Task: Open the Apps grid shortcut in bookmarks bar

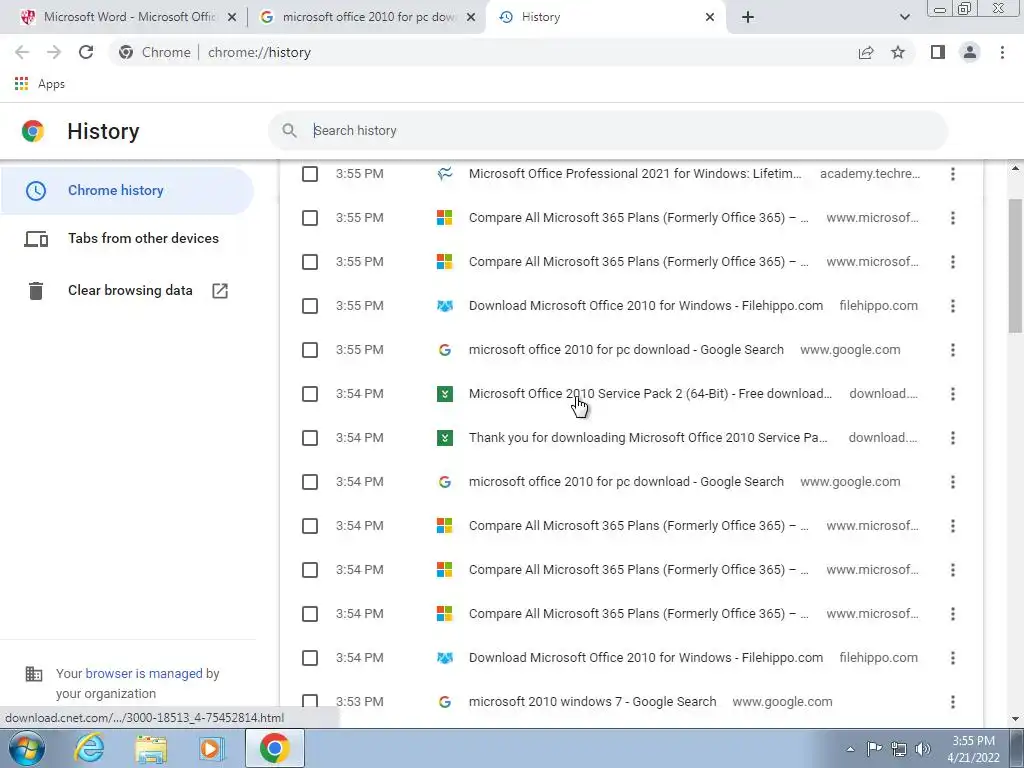Action: [x=21, y=84]
